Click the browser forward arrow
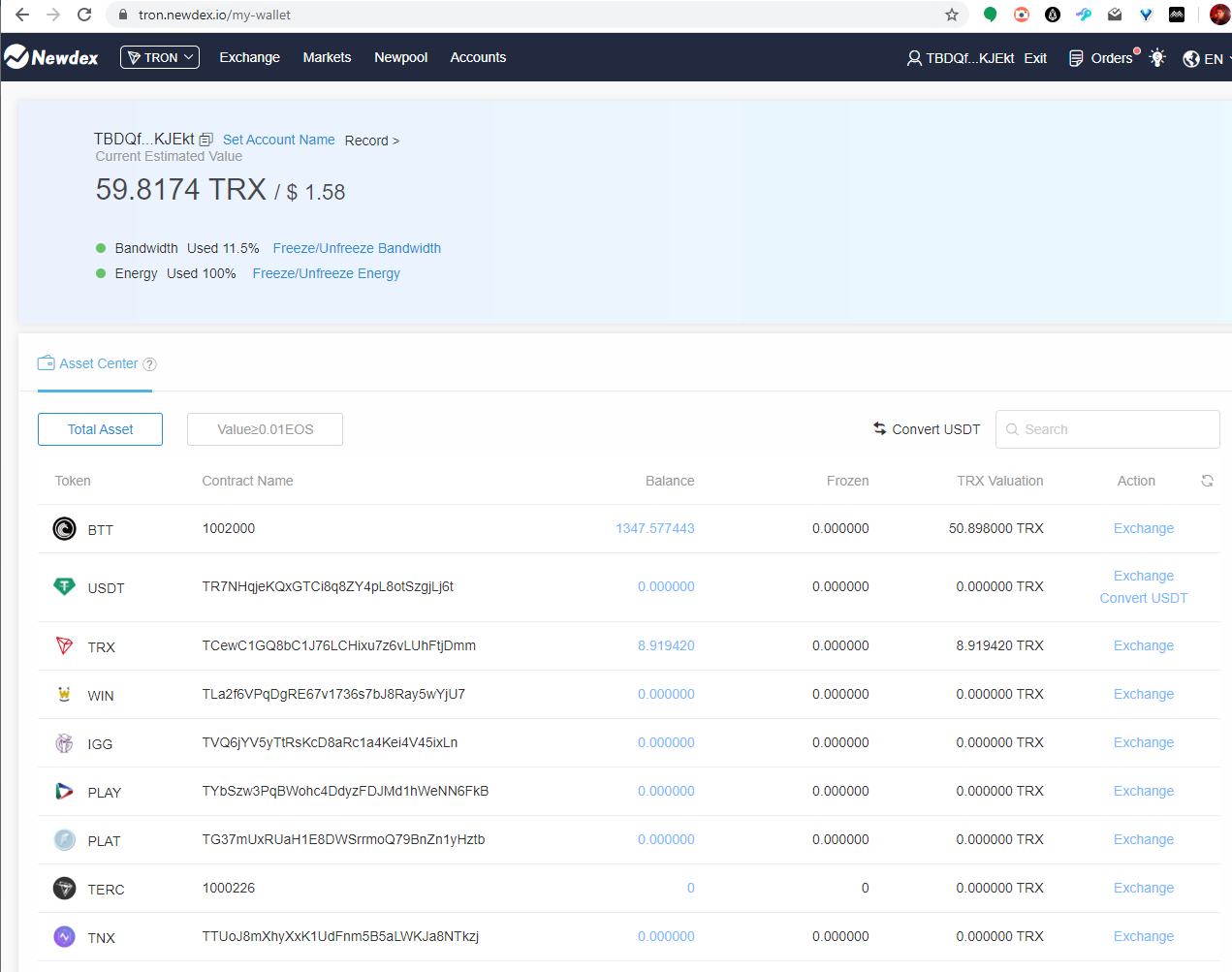 pos(53,15)
